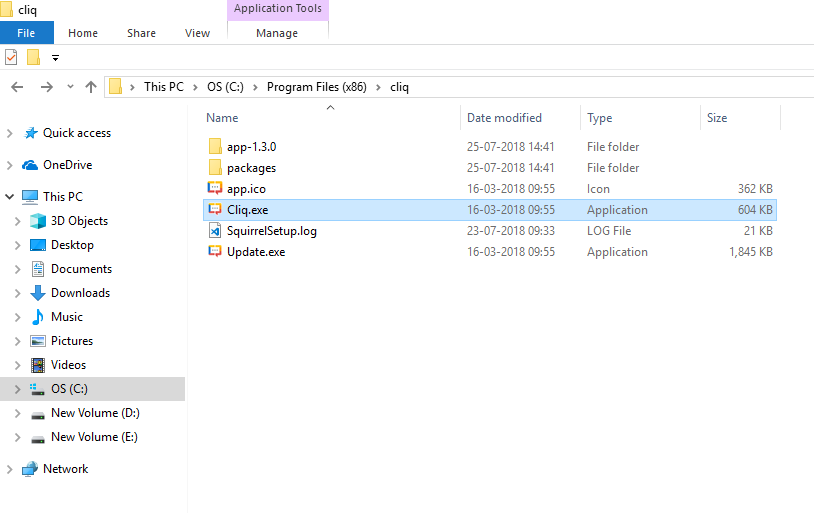Image resolution: width=814 pixels, height=513 pixels.
Task: Click the New folder quick access icon
Action: click(x=33, y=57)
